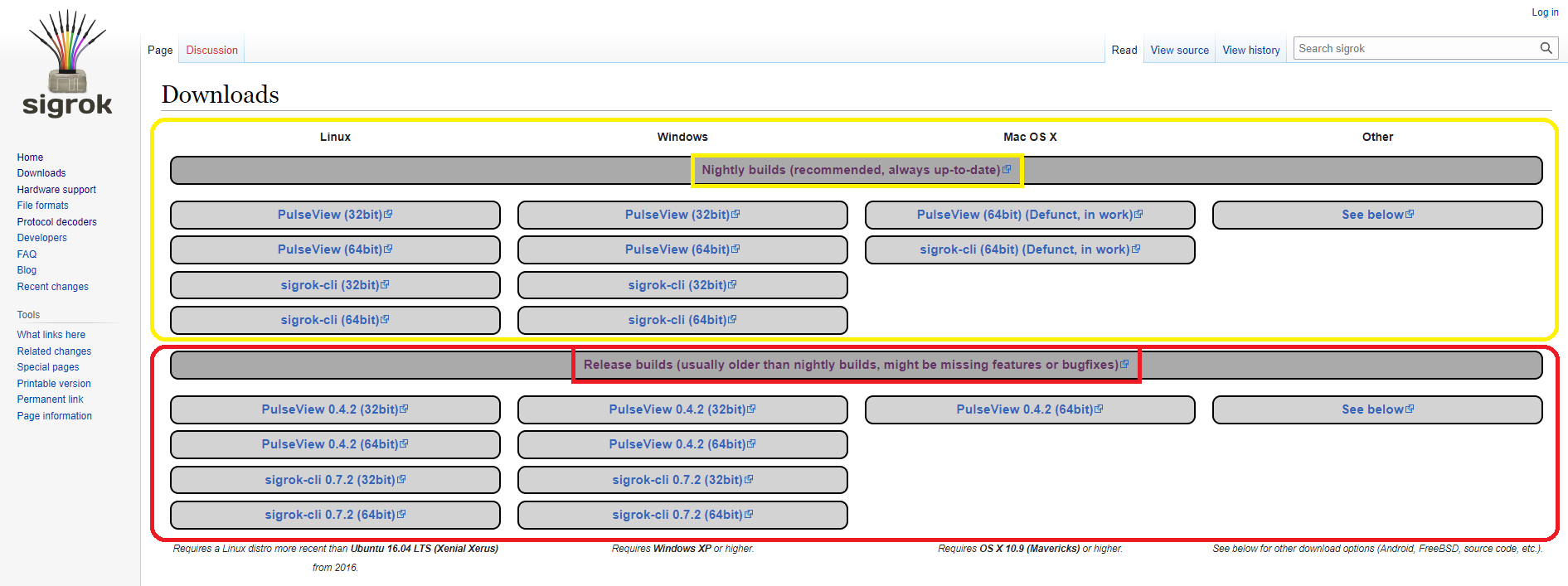Viewport: 1568px width, 586px height.
Task: Download Windows sigrok-cli 0.7.2 (32bit)
Action: click(x=682, y=480)
